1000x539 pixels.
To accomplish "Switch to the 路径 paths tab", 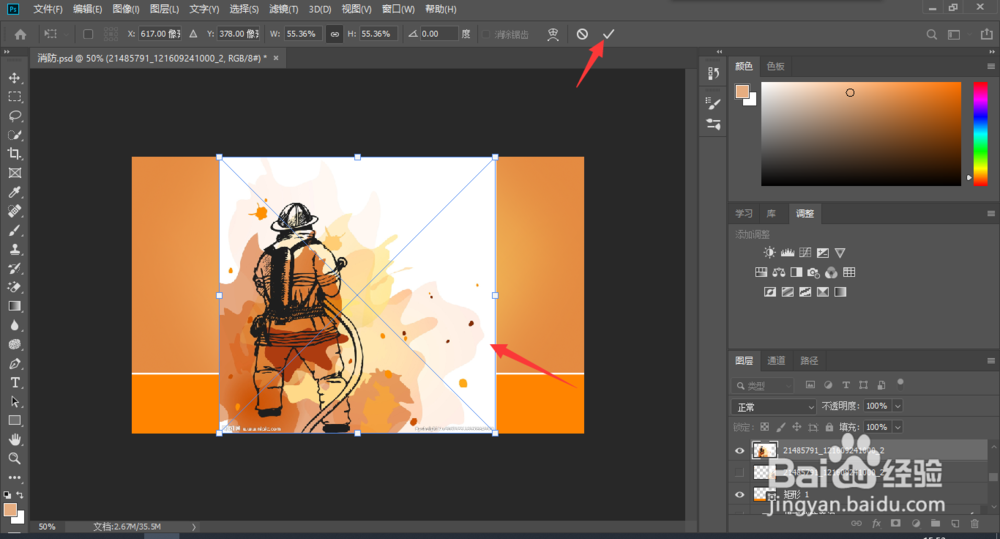I will (x=809, y=360).
